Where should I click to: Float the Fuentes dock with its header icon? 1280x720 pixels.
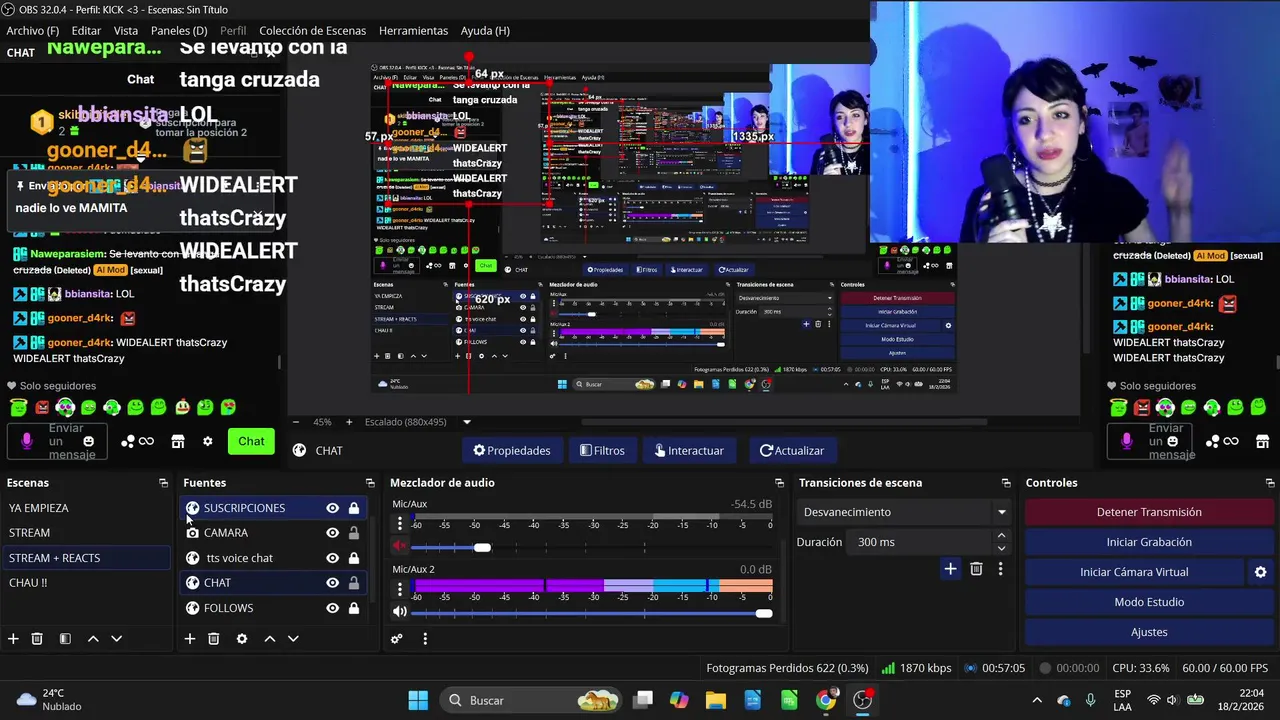point(370,483)
